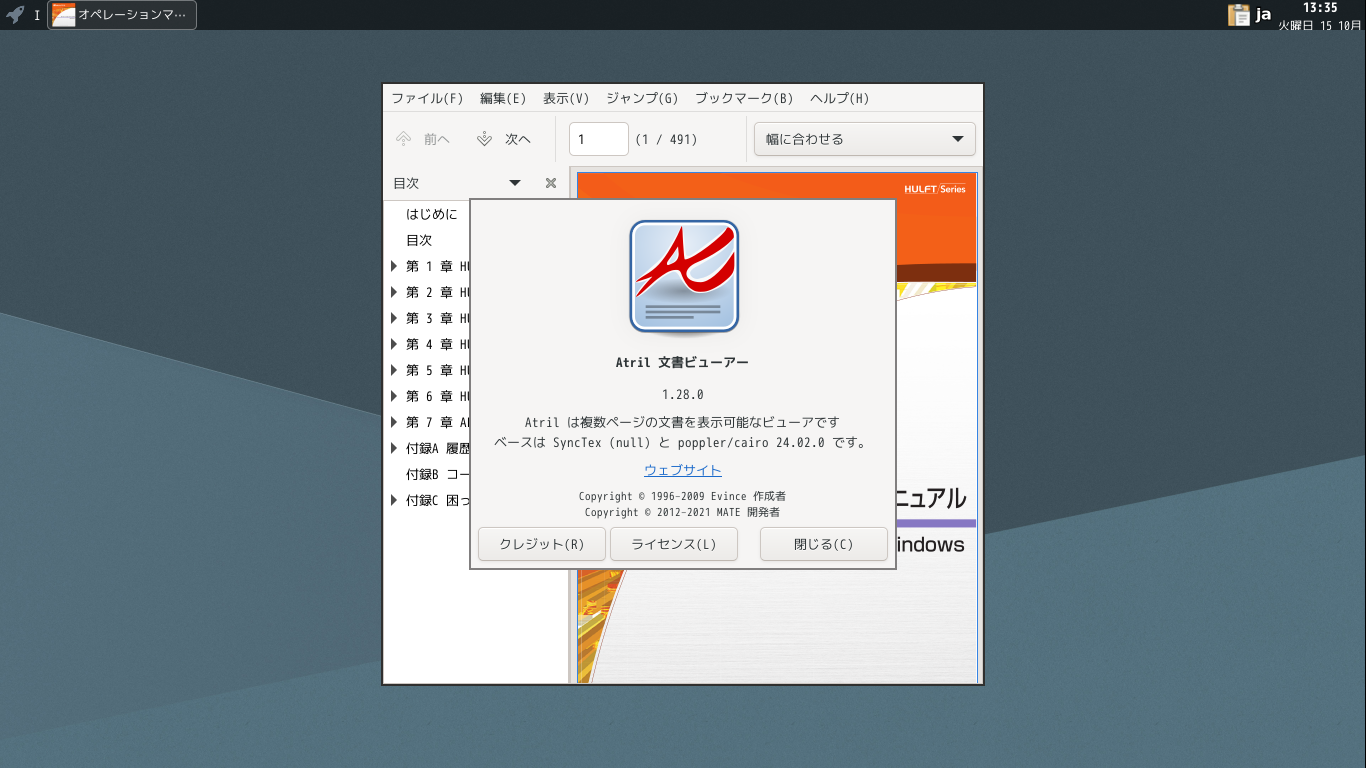Open the 表示(V) menu
The height and width of the screenshot is (768, 1366).
[x=566, y=98]
